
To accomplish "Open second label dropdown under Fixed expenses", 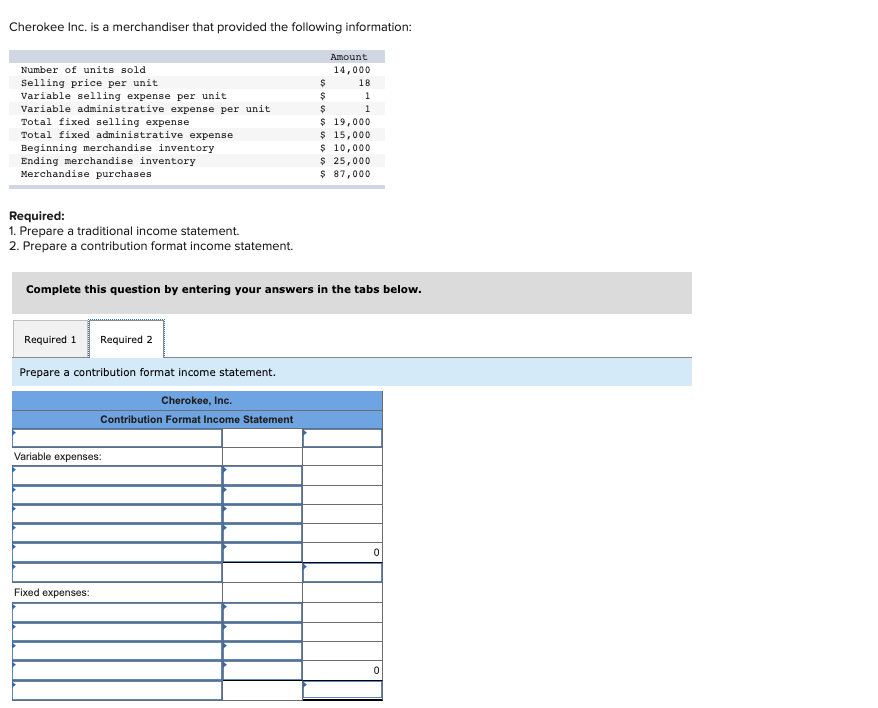I will tap(117, 632).
